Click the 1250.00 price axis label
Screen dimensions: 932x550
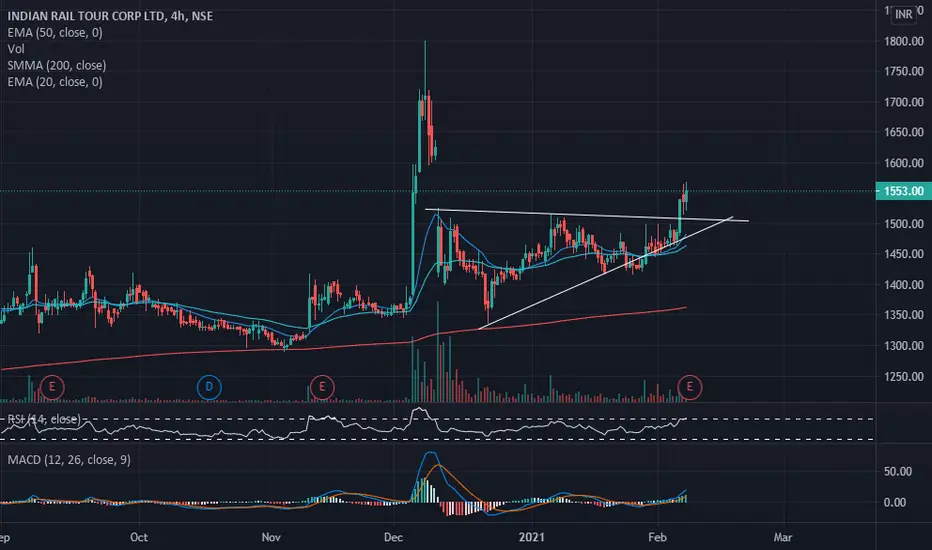pyautogui.click(x=903, y=376)
